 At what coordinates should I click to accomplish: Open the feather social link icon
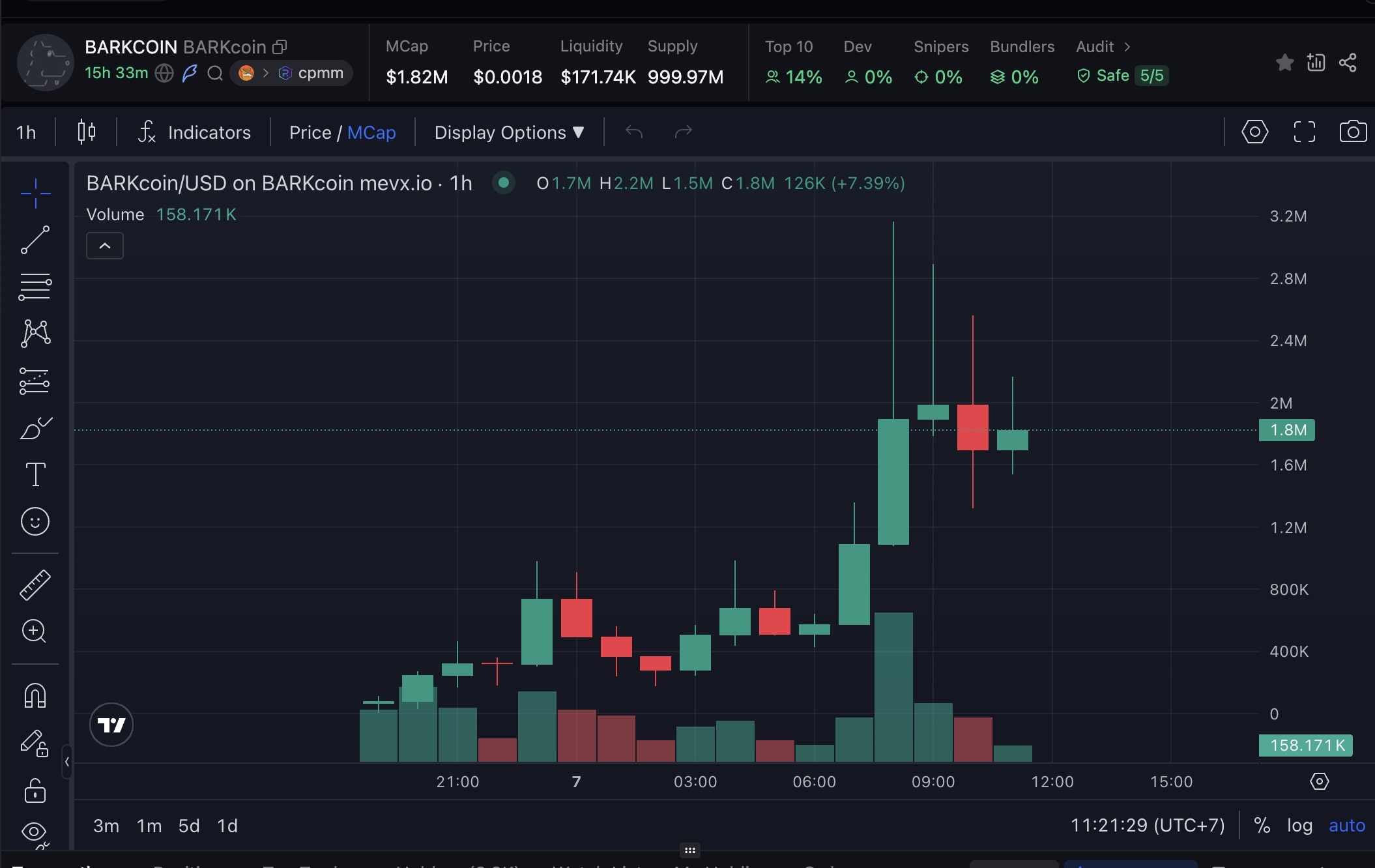pos(190,73)
